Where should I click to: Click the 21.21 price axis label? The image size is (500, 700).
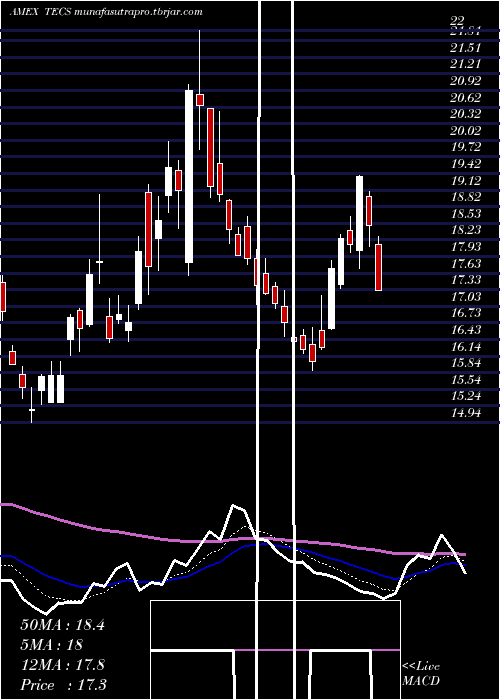tap(465, 64)
